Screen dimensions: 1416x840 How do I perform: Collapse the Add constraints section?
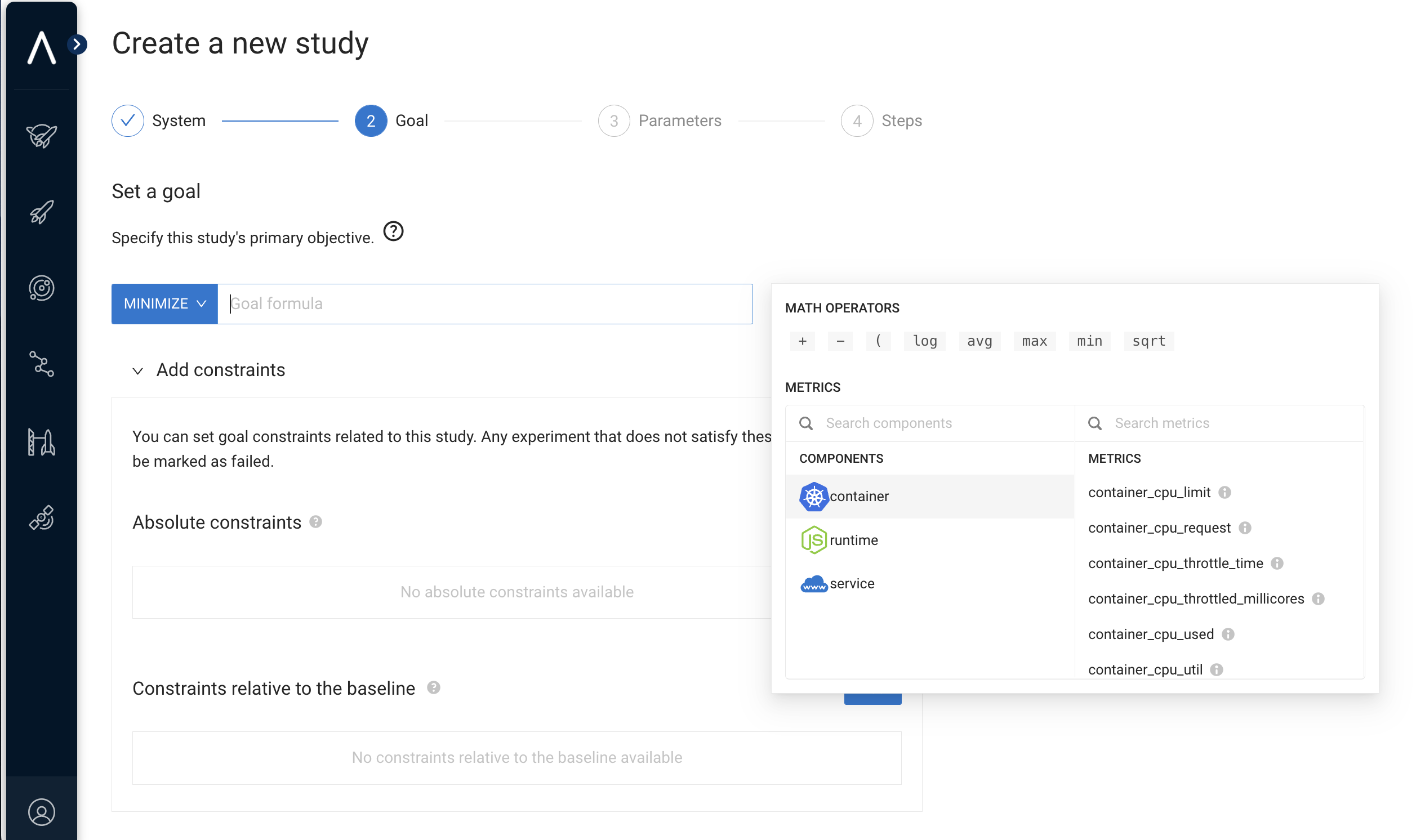point(138,371)
